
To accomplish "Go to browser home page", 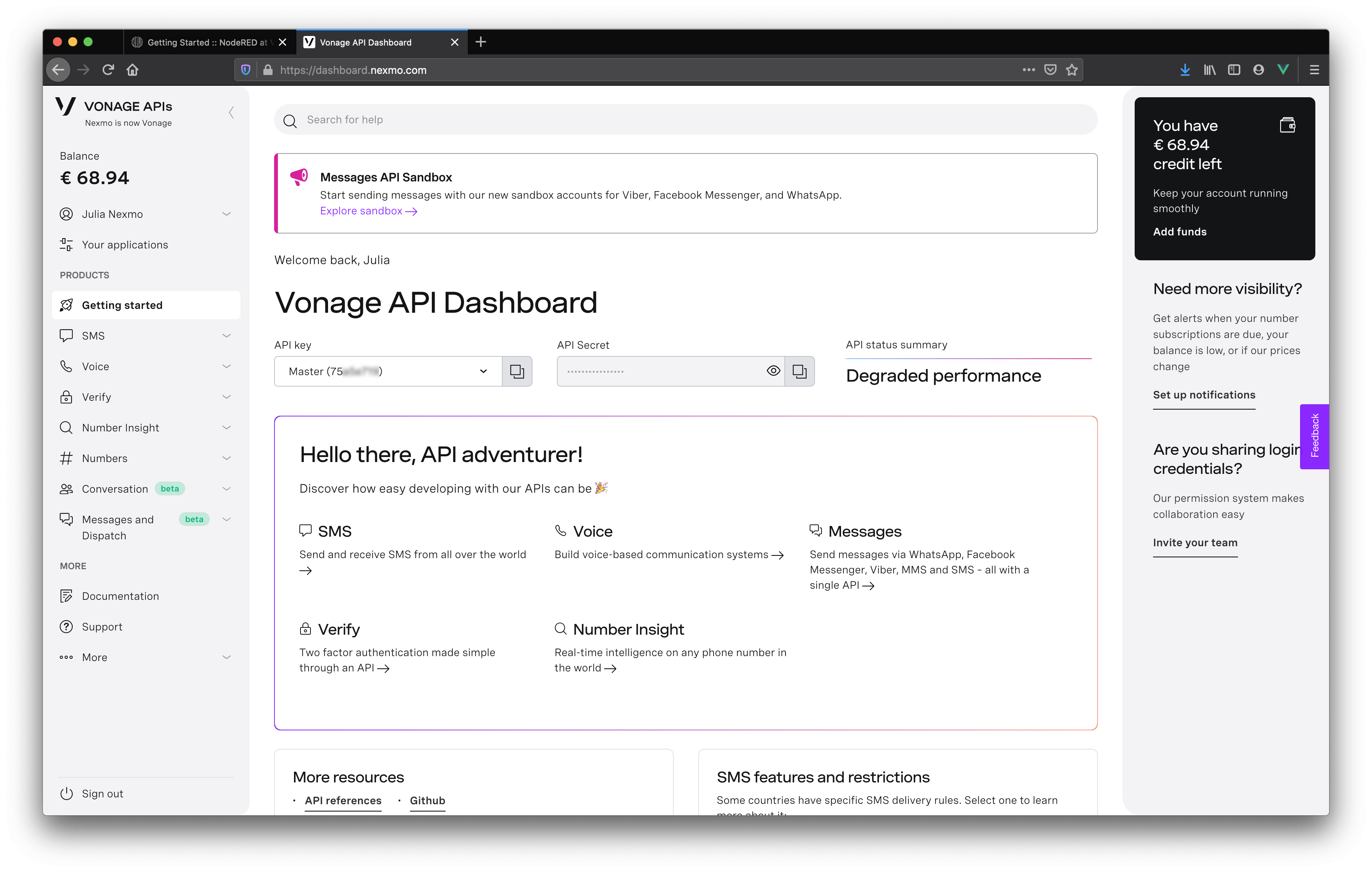I will tap(132, 70).
